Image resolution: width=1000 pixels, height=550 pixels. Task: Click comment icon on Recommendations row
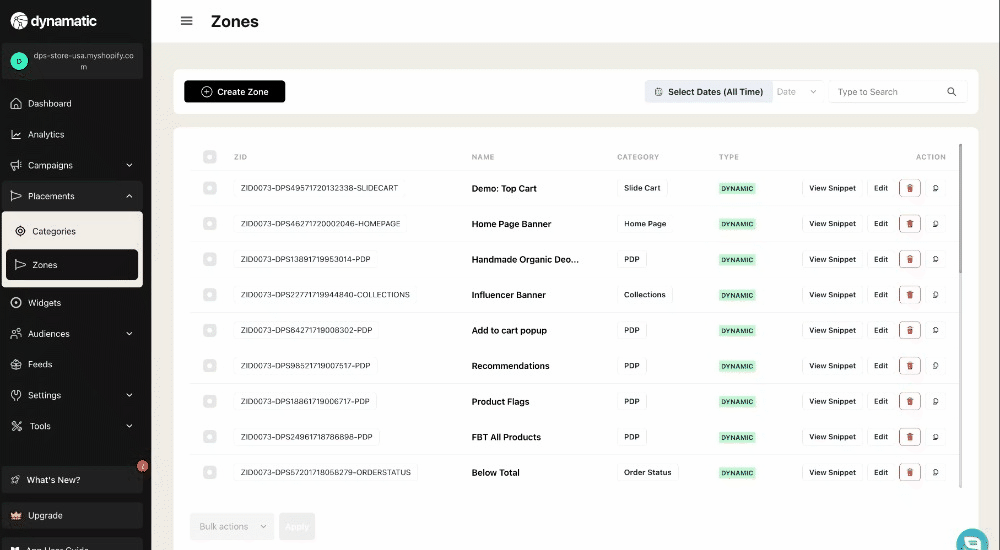[935, 366]
